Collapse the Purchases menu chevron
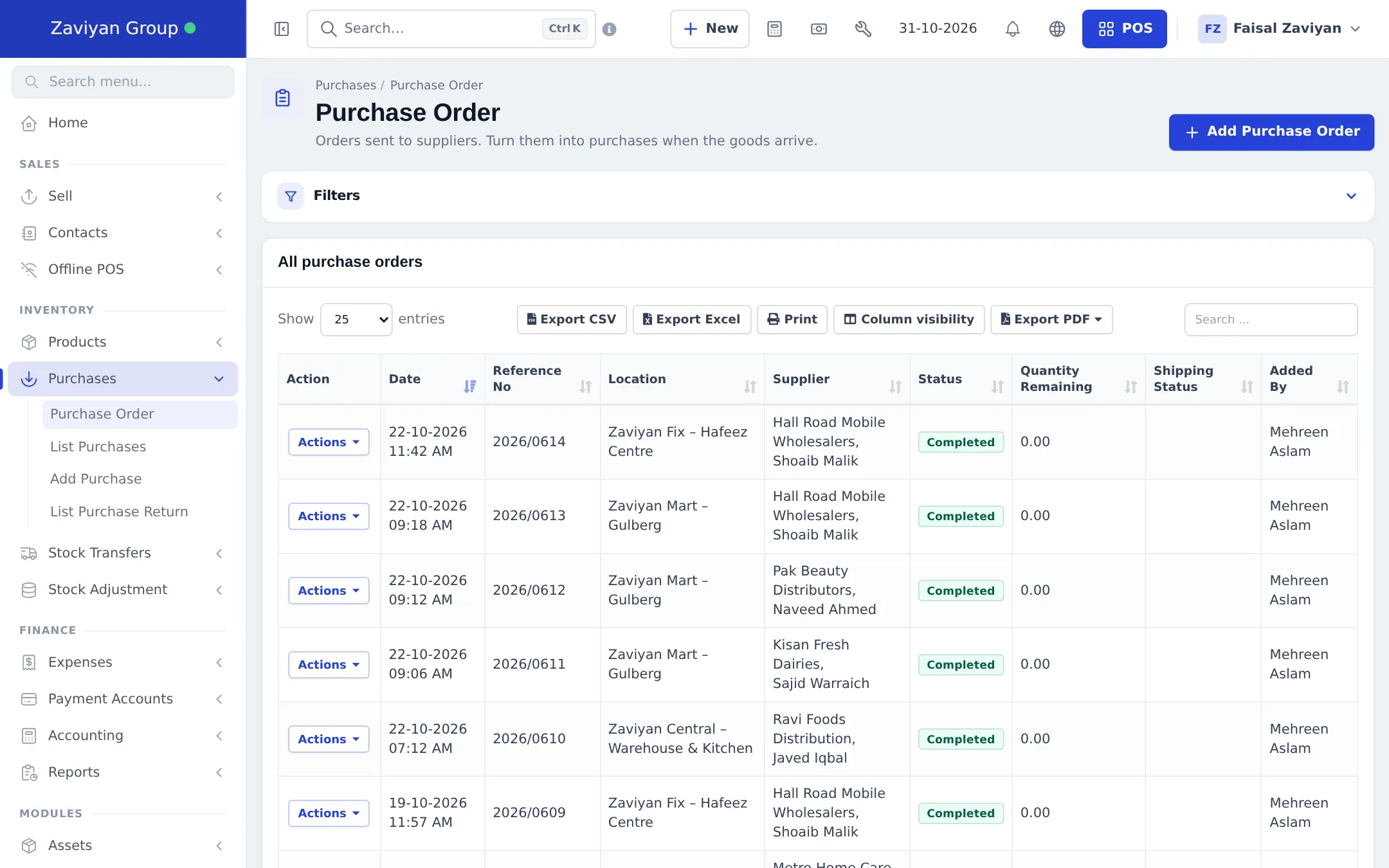 [219, 379]
